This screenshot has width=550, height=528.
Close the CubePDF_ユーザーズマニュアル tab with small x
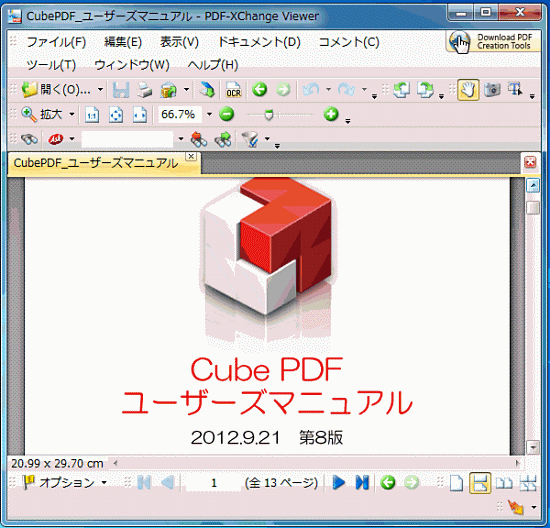[191, 156]
